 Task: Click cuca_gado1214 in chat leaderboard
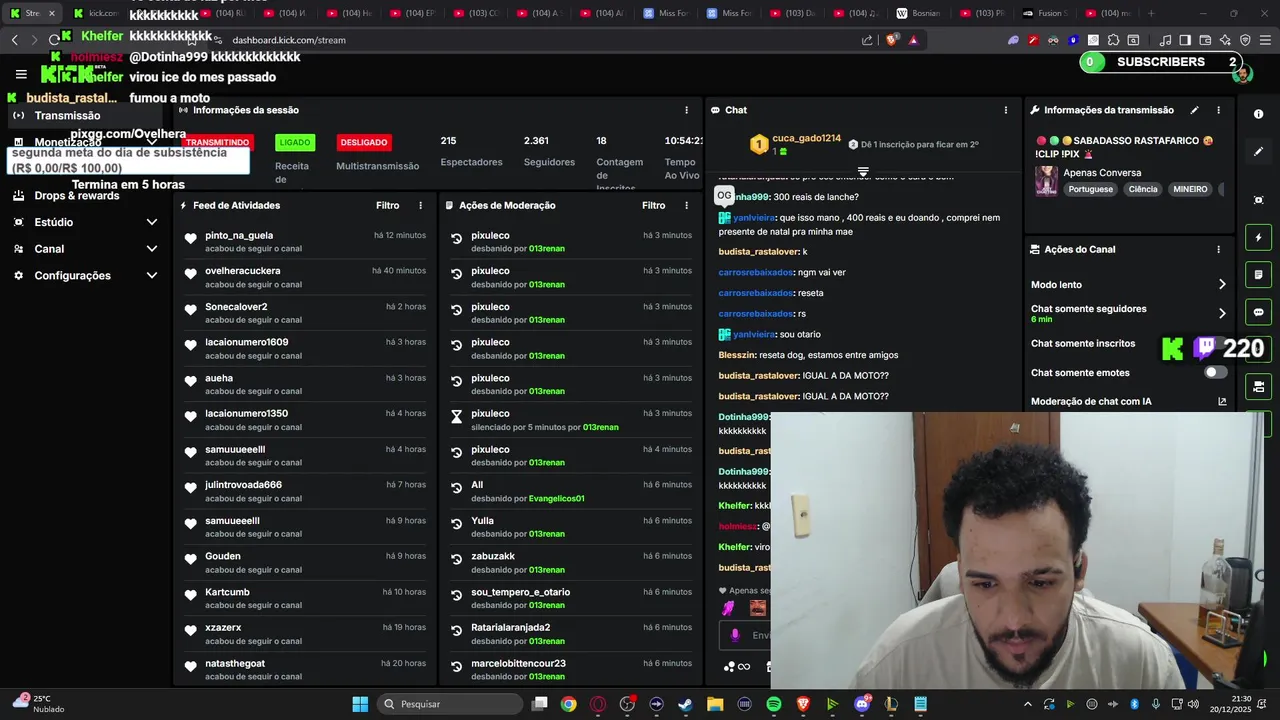coord(807,138)
